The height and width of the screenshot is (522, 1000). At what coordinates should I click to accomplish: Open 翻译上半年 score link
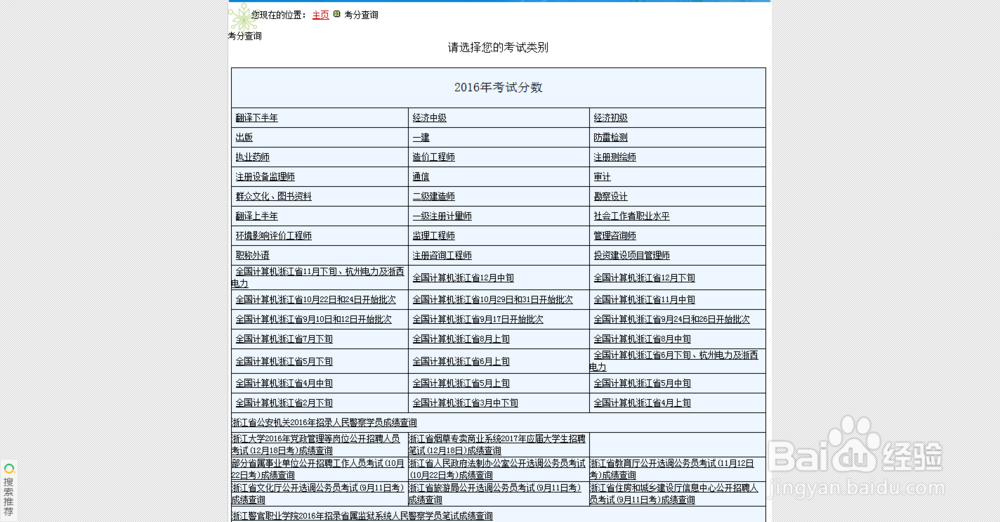pos(256,216)
